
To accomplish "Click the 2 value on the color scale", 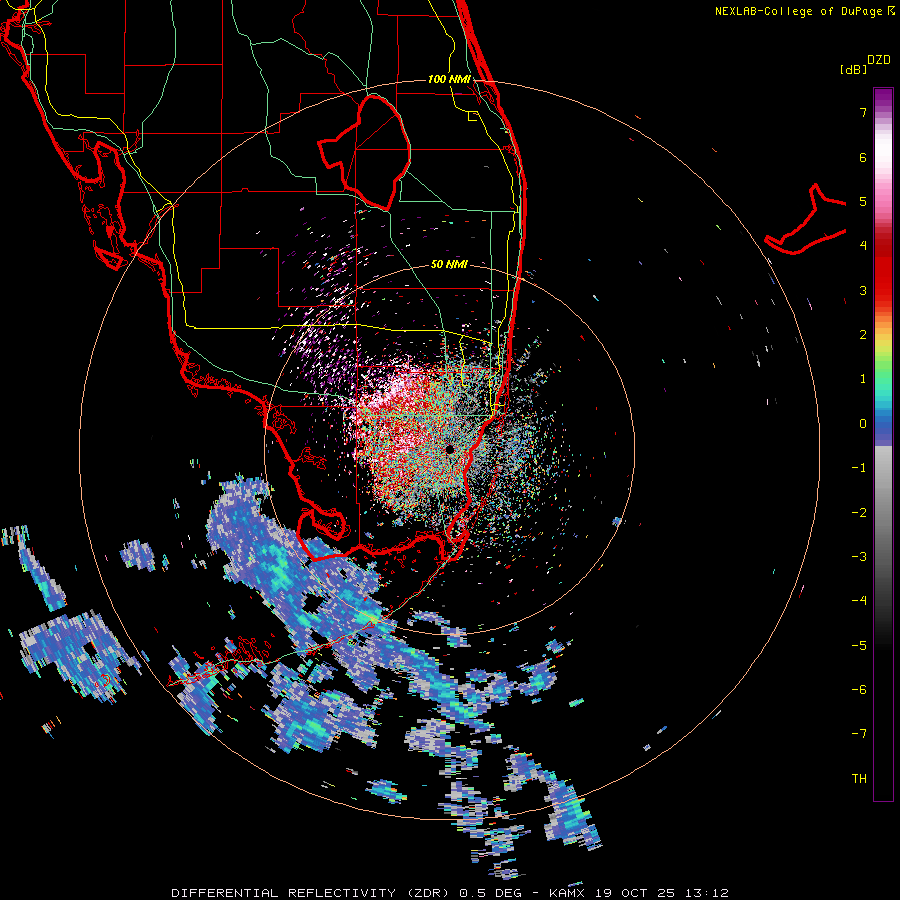I will [x=863, y=335].
